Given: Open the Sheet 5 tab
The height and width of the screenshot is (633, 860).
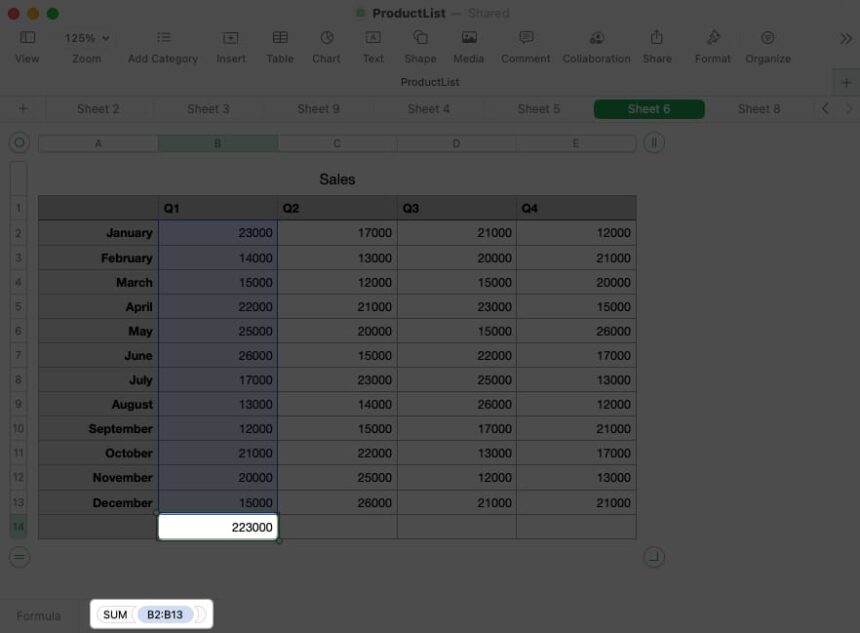Looking at the screenshot, I should coord(538,108).
